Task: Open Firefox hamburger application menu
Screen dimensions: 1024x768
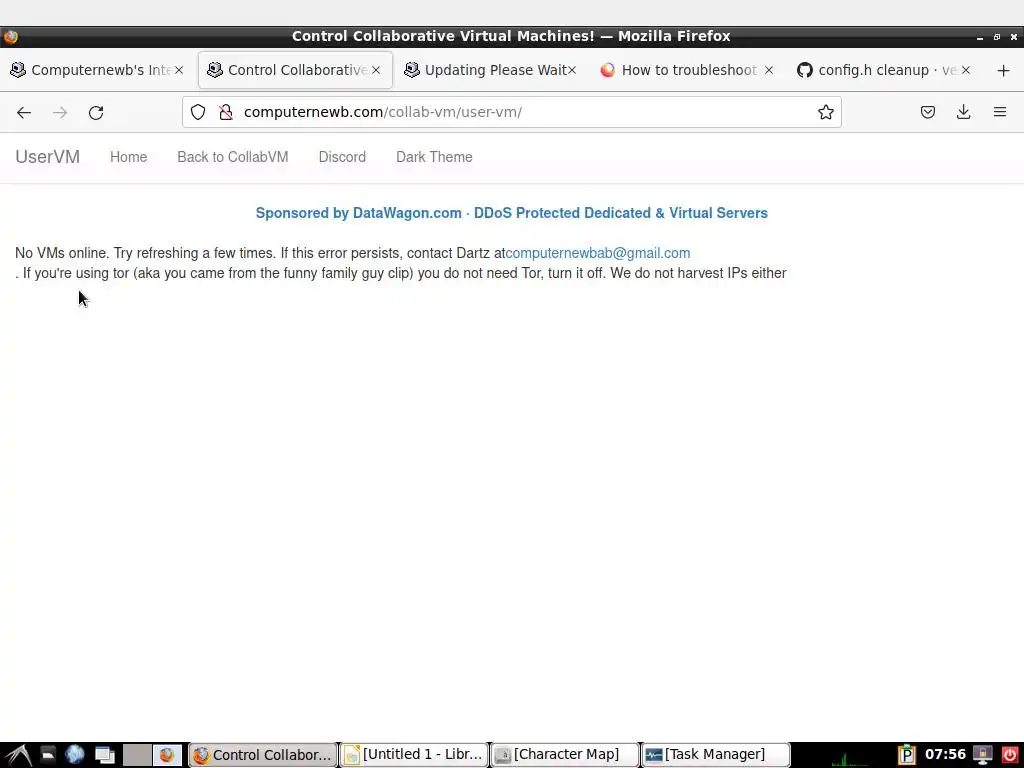Action: point(1000,112)
